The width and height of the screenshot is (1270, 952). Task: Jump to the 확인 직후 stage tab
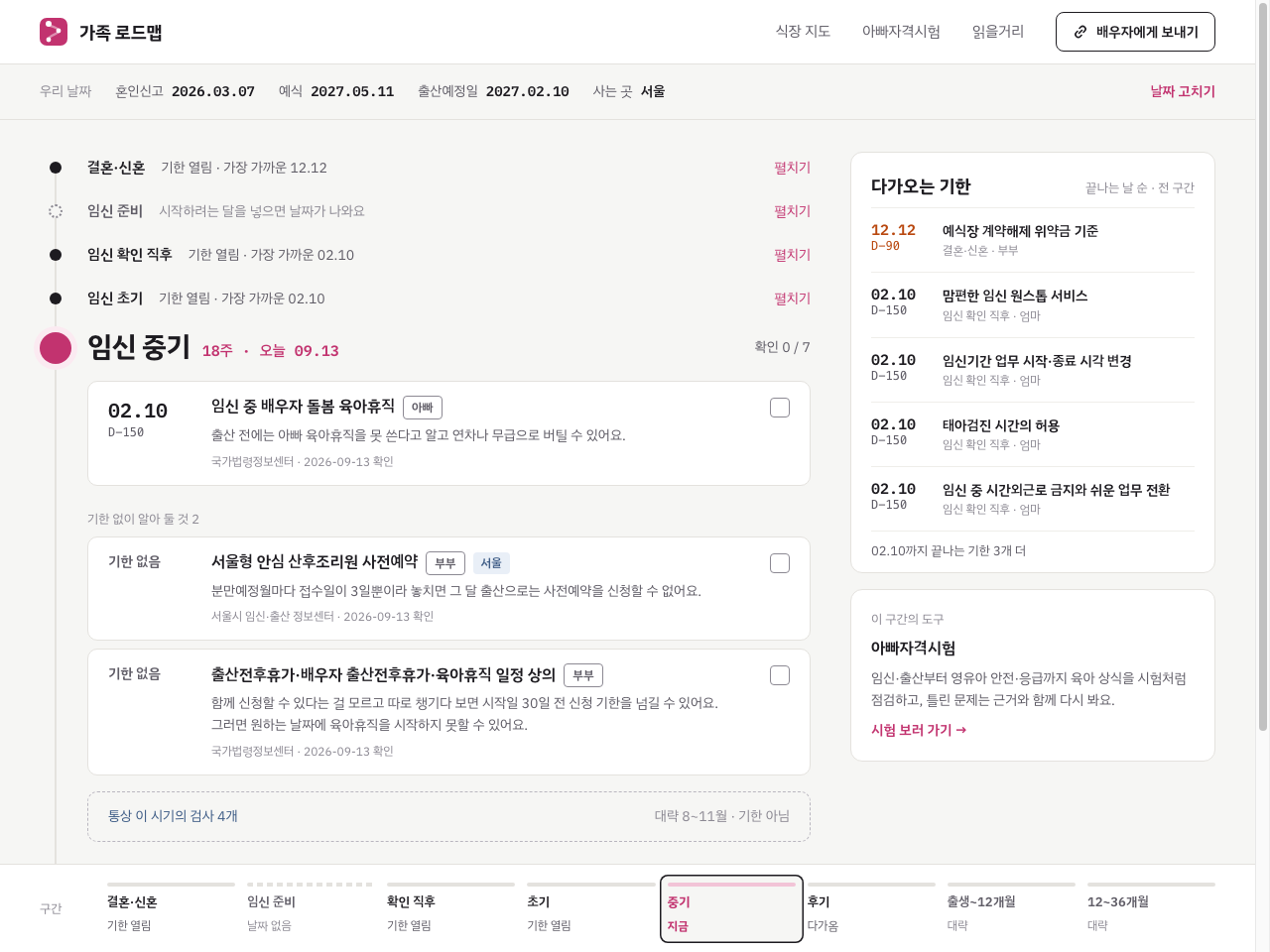tap(450, 908)
